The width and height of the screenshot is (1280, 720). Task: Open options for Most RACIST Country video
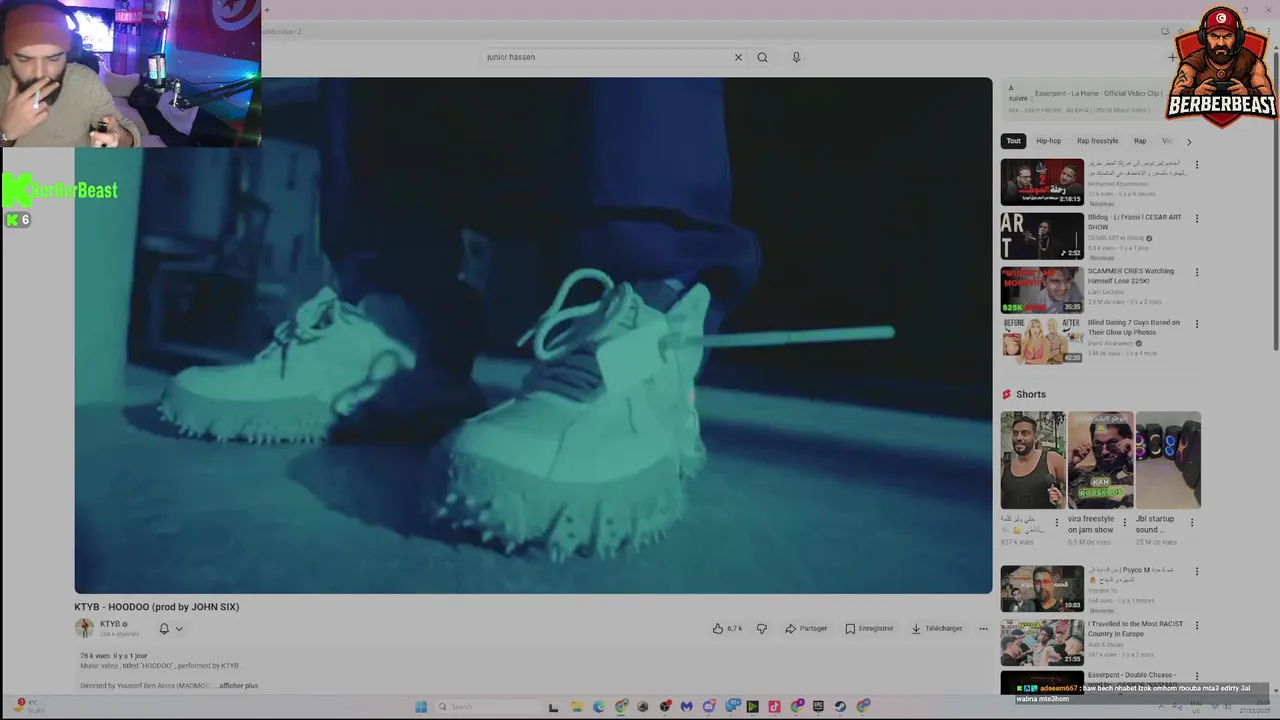tap(1197, 625)
